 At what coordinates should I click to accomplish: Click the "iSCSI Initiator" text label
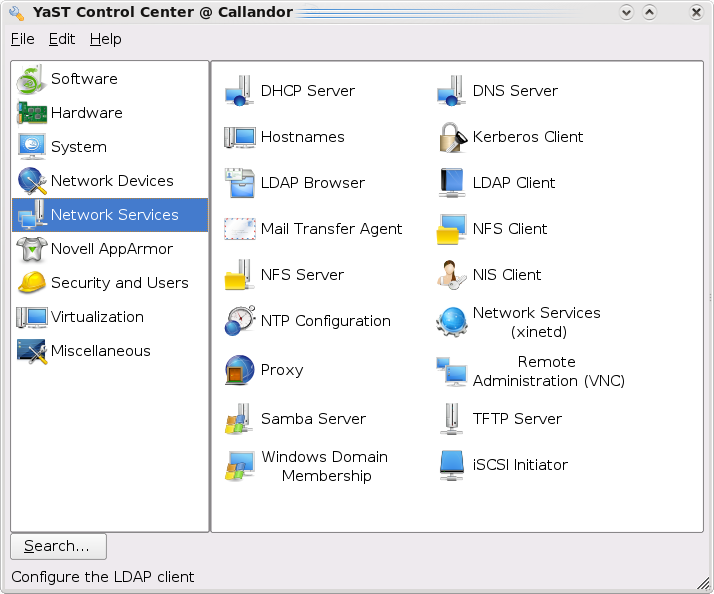coord(520,465)
